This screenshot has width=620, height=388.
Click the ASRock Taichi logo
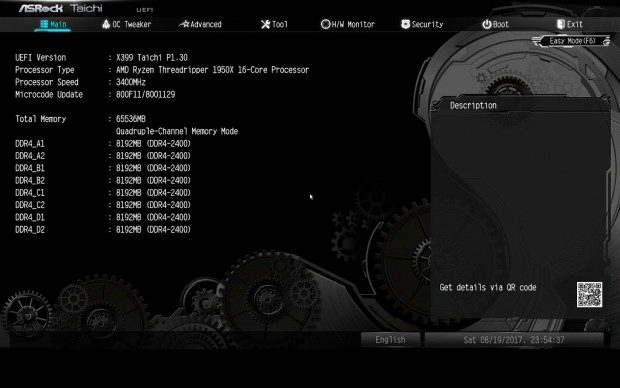(60, 8)
